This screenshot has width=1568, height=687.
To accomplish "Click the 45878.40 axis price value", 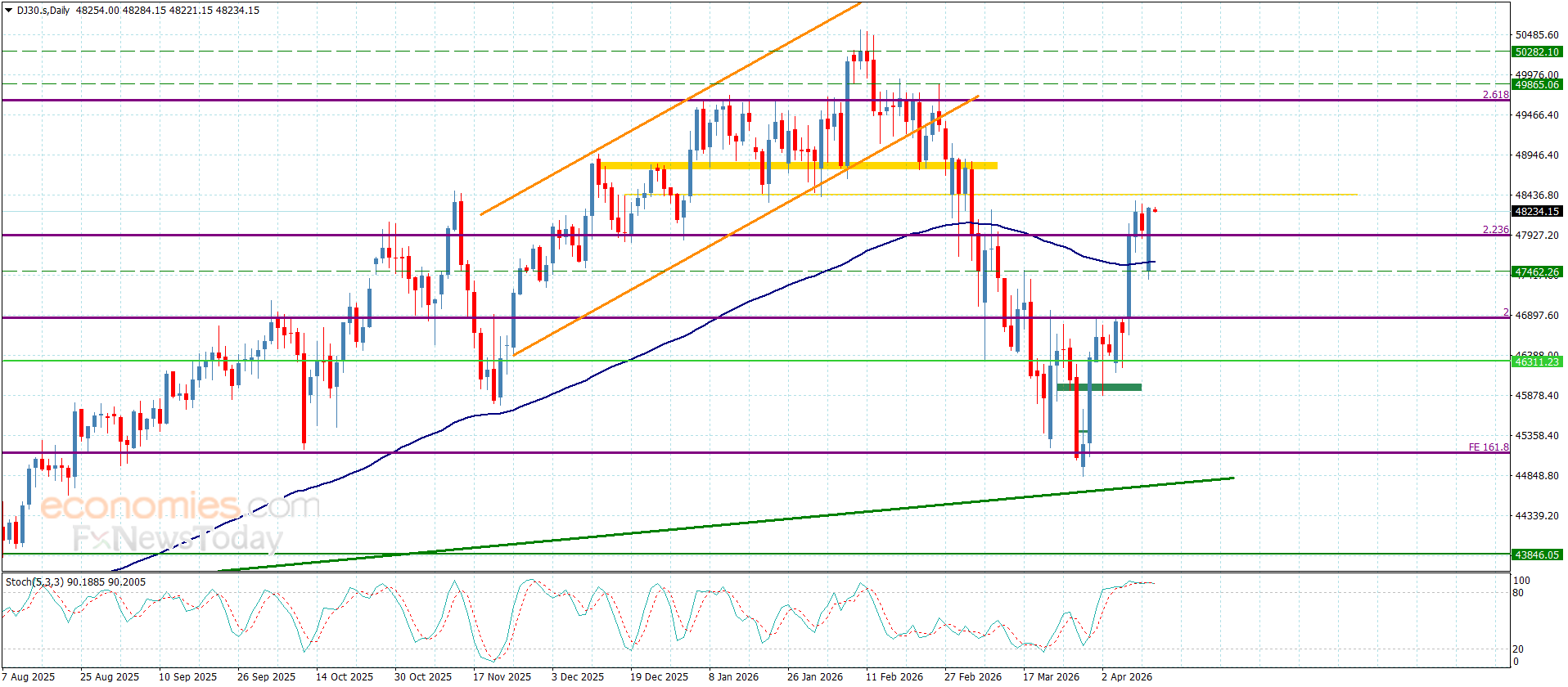I will (1537, 396).
